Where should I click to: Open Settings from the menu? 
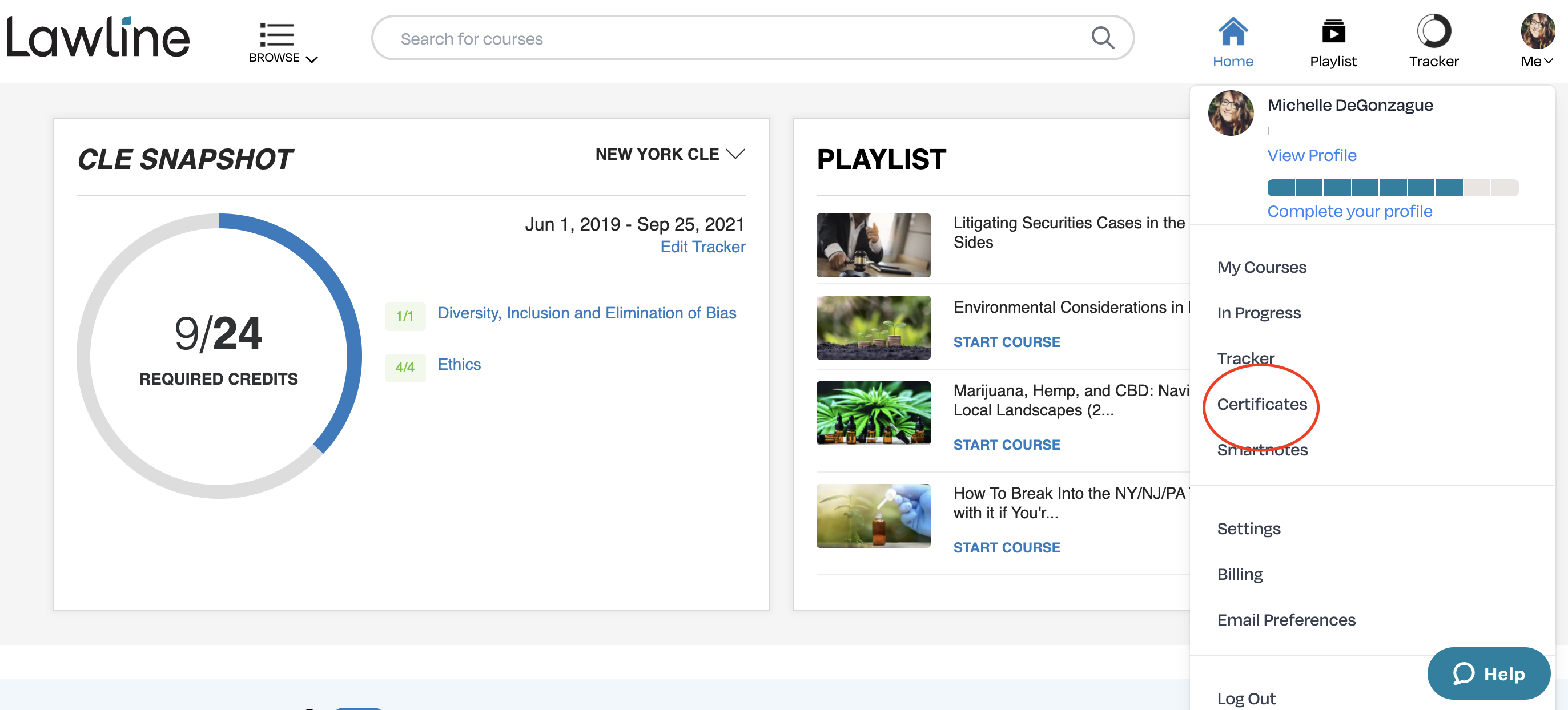point(1248,529)
